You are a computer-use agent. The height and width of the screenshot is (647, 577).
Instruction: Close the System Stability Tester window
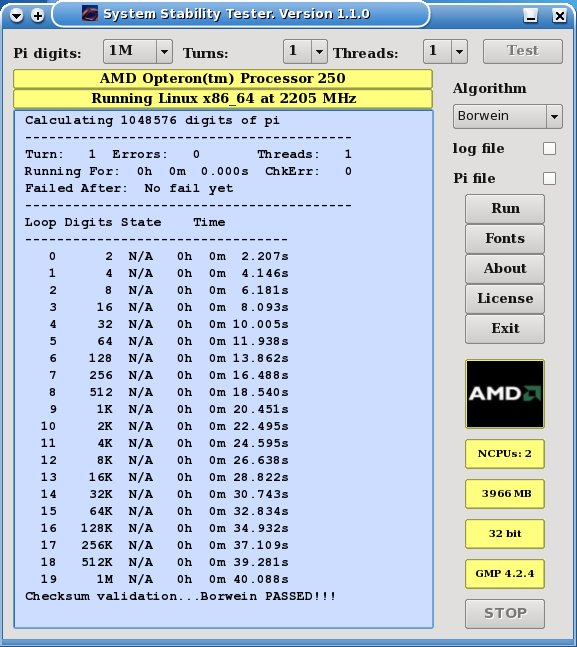coord(559,16)
